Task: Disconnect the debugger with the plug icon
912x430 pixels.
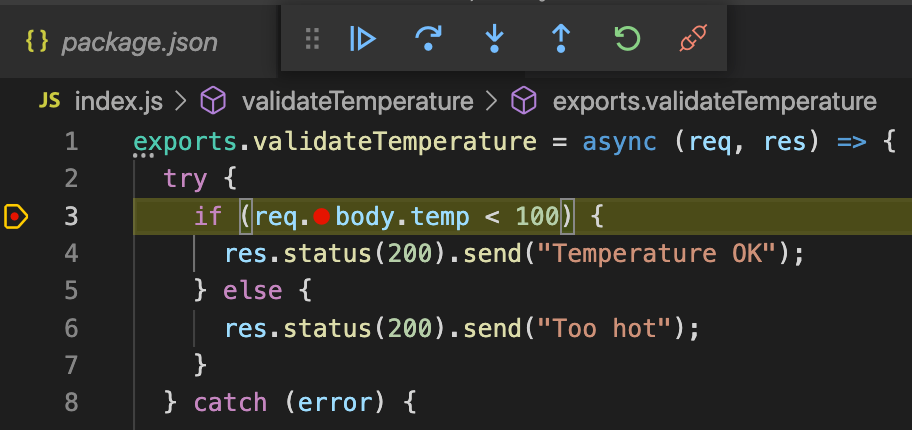Action: [692, 39]
